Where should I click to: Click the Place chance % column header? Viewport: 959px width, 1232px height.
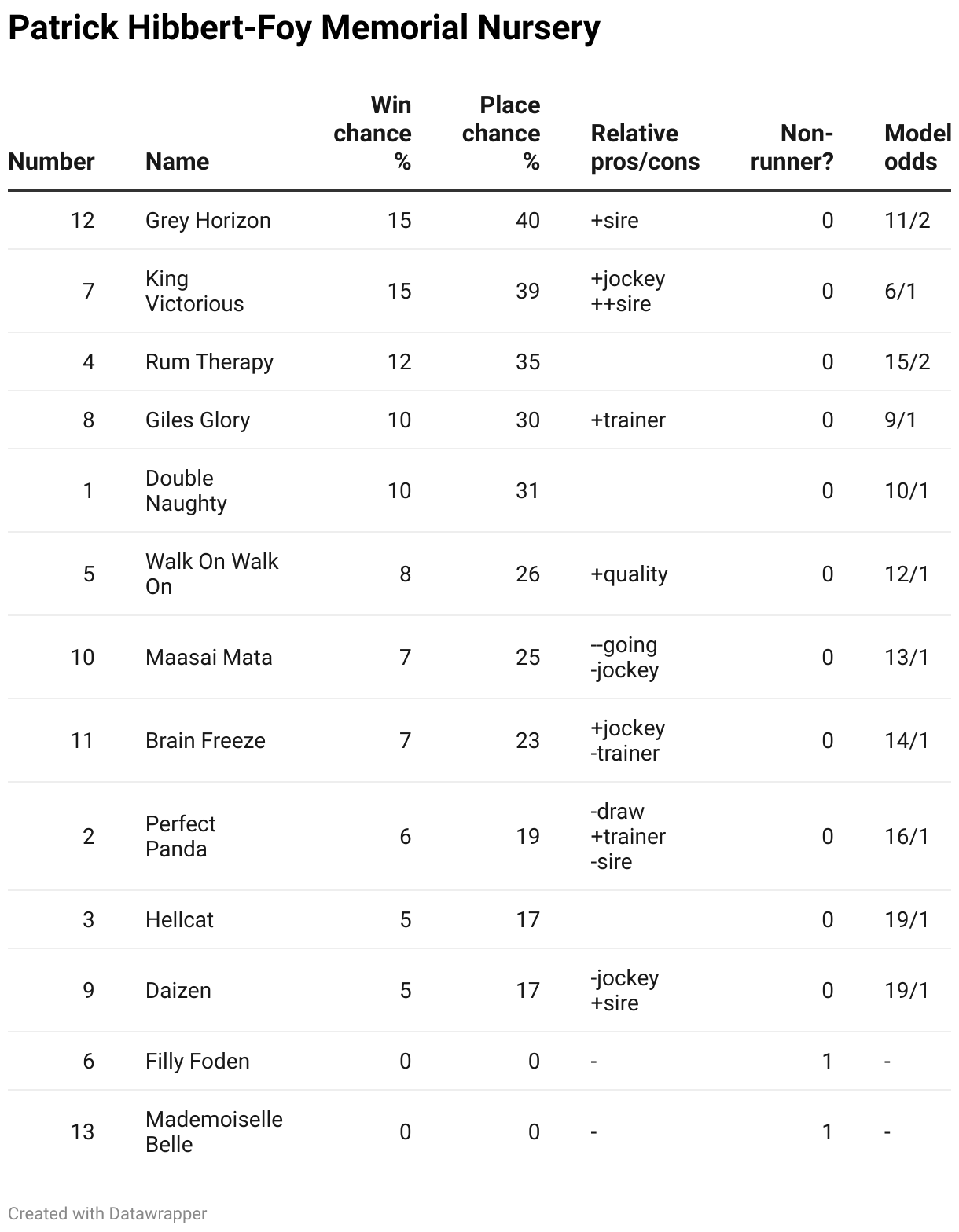click(x=502, y=134)
